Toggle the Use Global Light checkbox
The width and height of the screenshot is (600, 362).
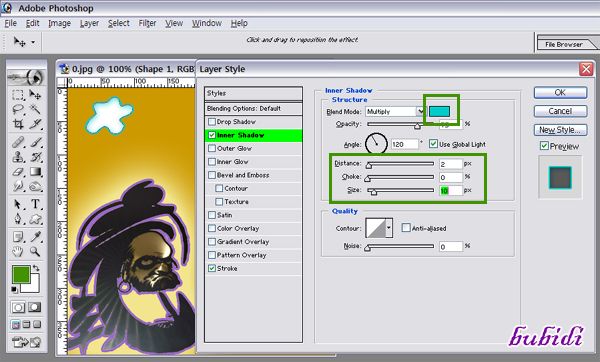(x=433, y=144)
